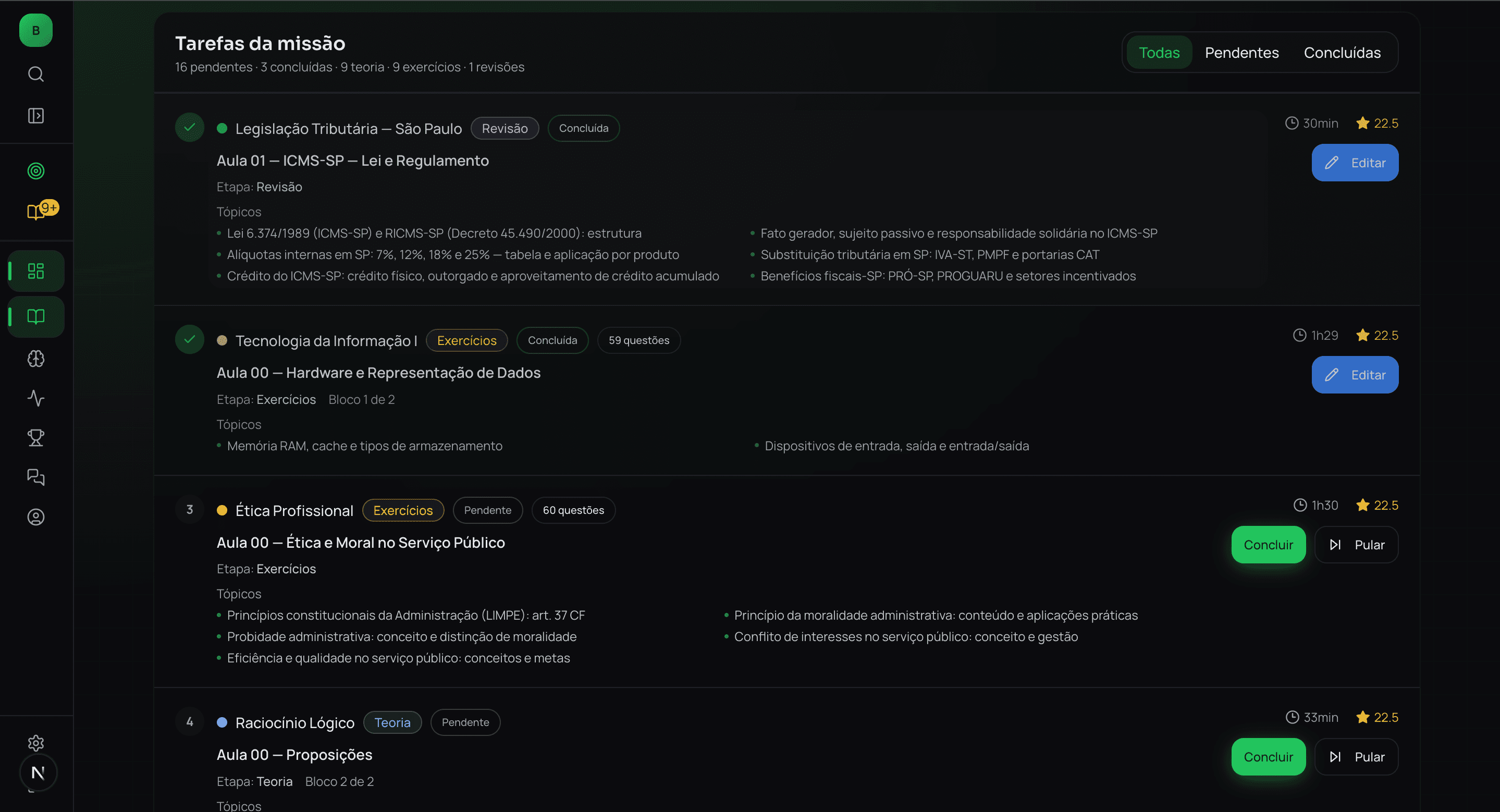Viewport: 1500px width, 812px height.
Task: Click Exercícios tag on Ética Profissional
Action: point(403,510)
